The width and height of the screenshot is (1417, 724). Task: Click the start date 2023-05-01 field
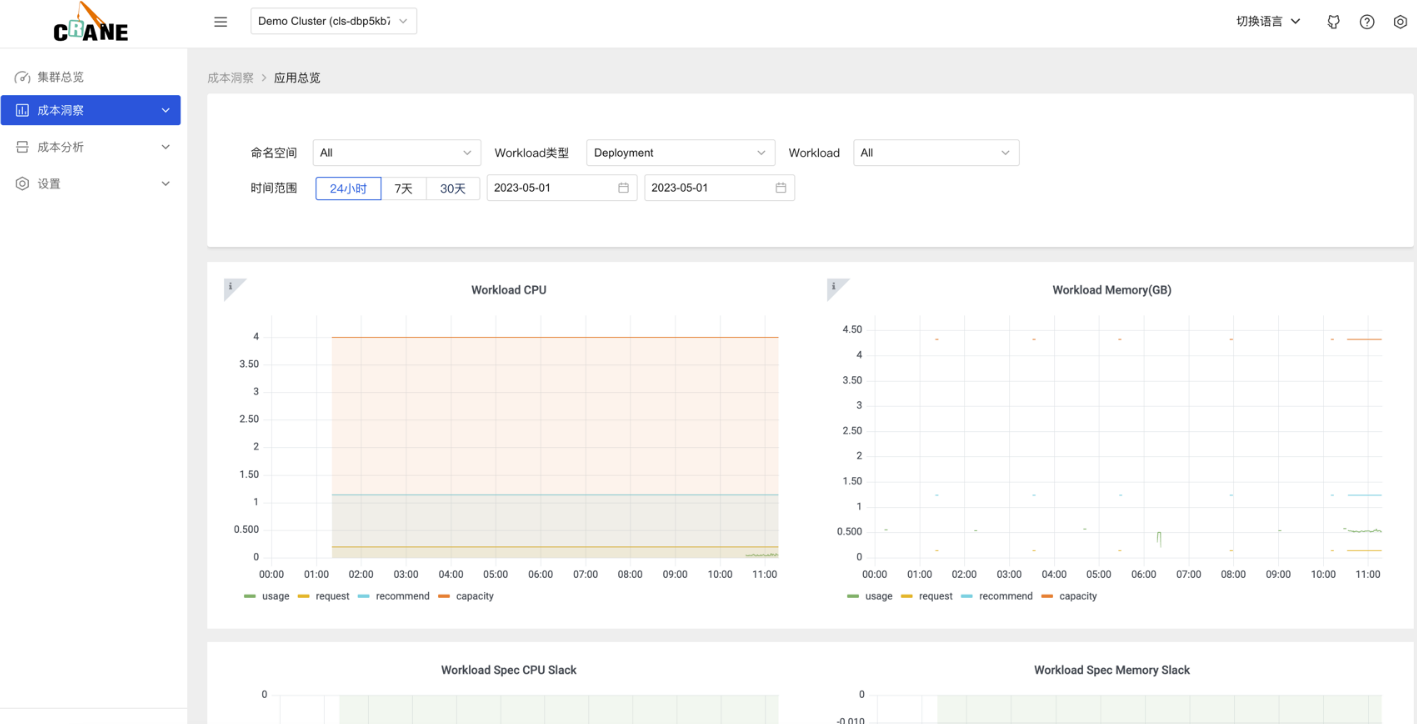[560, 188]
